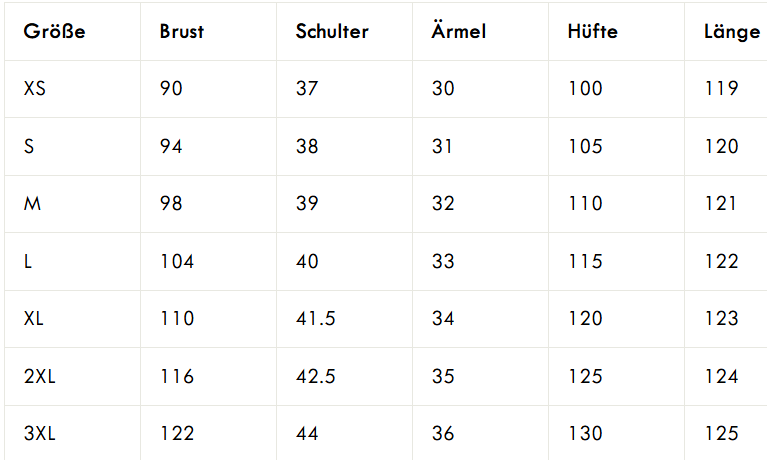
Task: Click the Schulter column header
Action: pos(332,31)
